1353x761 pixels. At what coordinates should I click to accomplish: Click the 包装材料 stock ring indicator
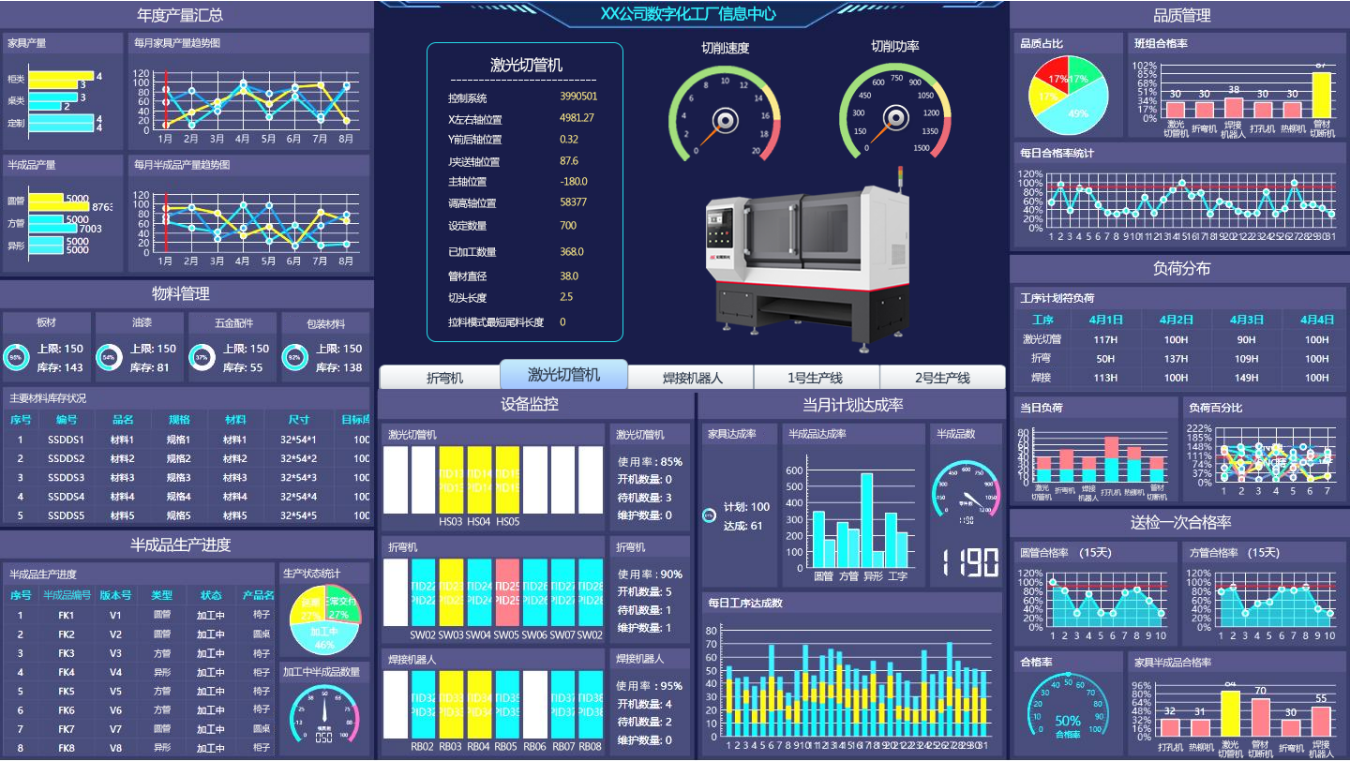click(x=295, y=357)
